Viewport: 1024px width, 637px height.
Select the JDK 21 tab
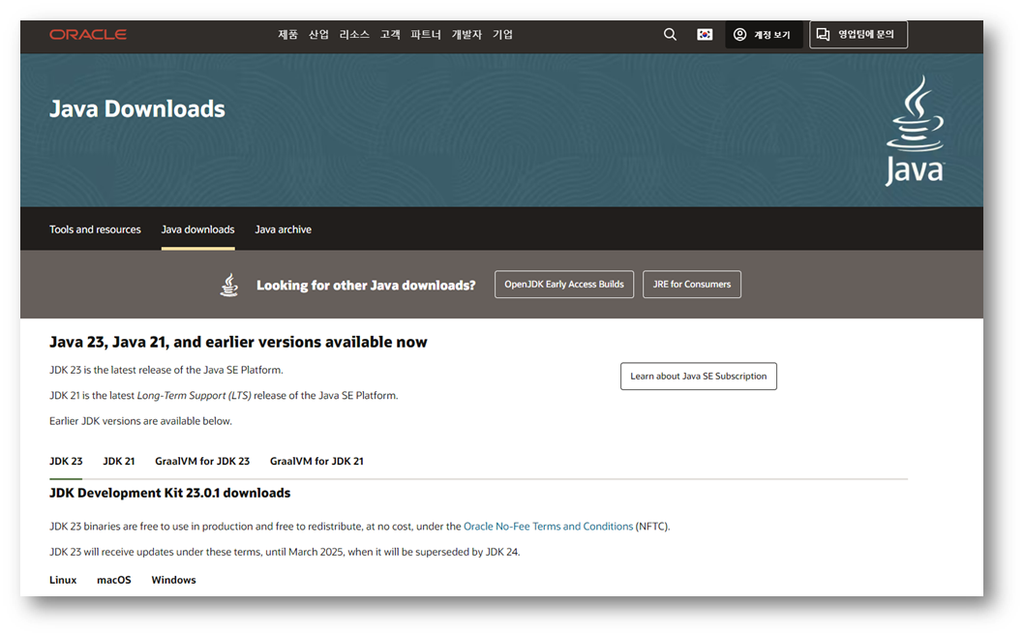click(x=119, y=461)
